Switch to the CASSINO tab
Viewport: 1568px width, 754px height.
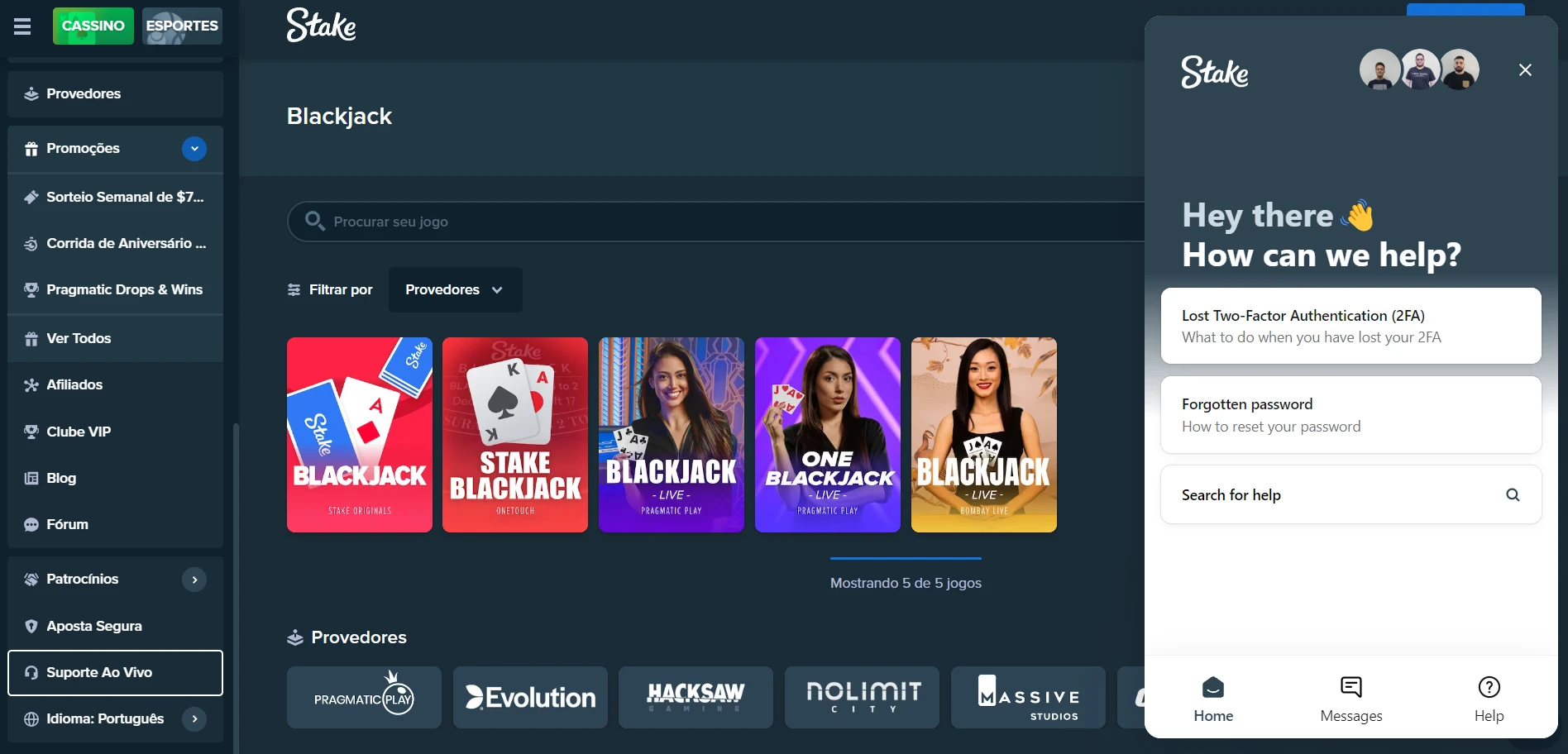pyautogui.click(x=93, y=26)
